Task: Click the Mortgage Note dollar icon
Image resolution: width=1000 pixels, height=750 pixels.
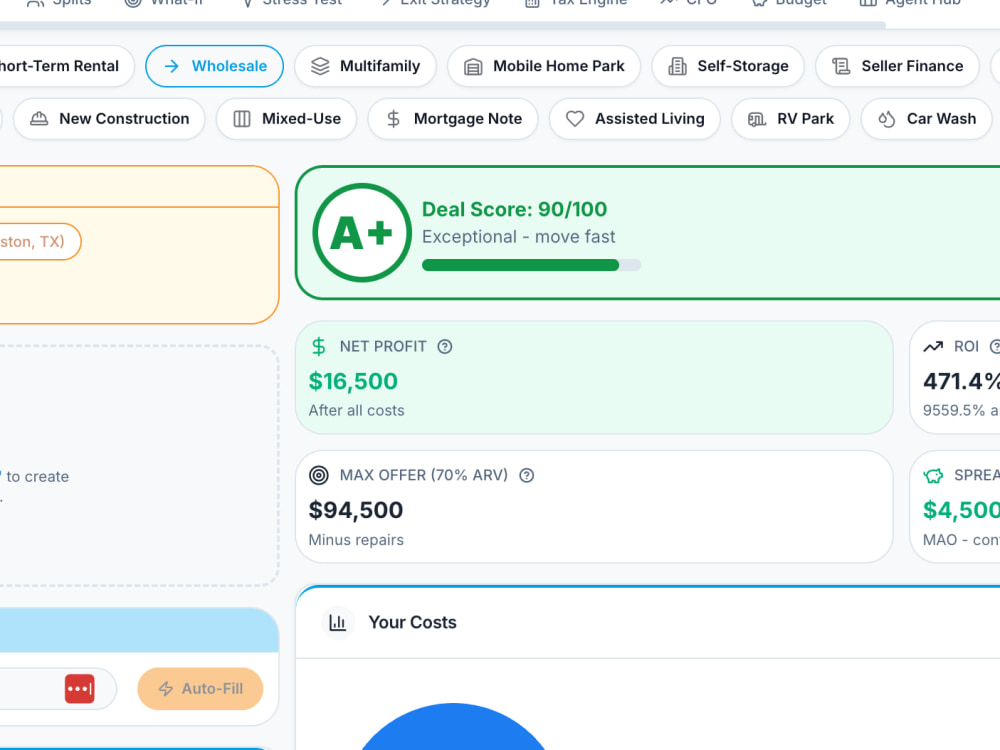Action: (393, 119)
